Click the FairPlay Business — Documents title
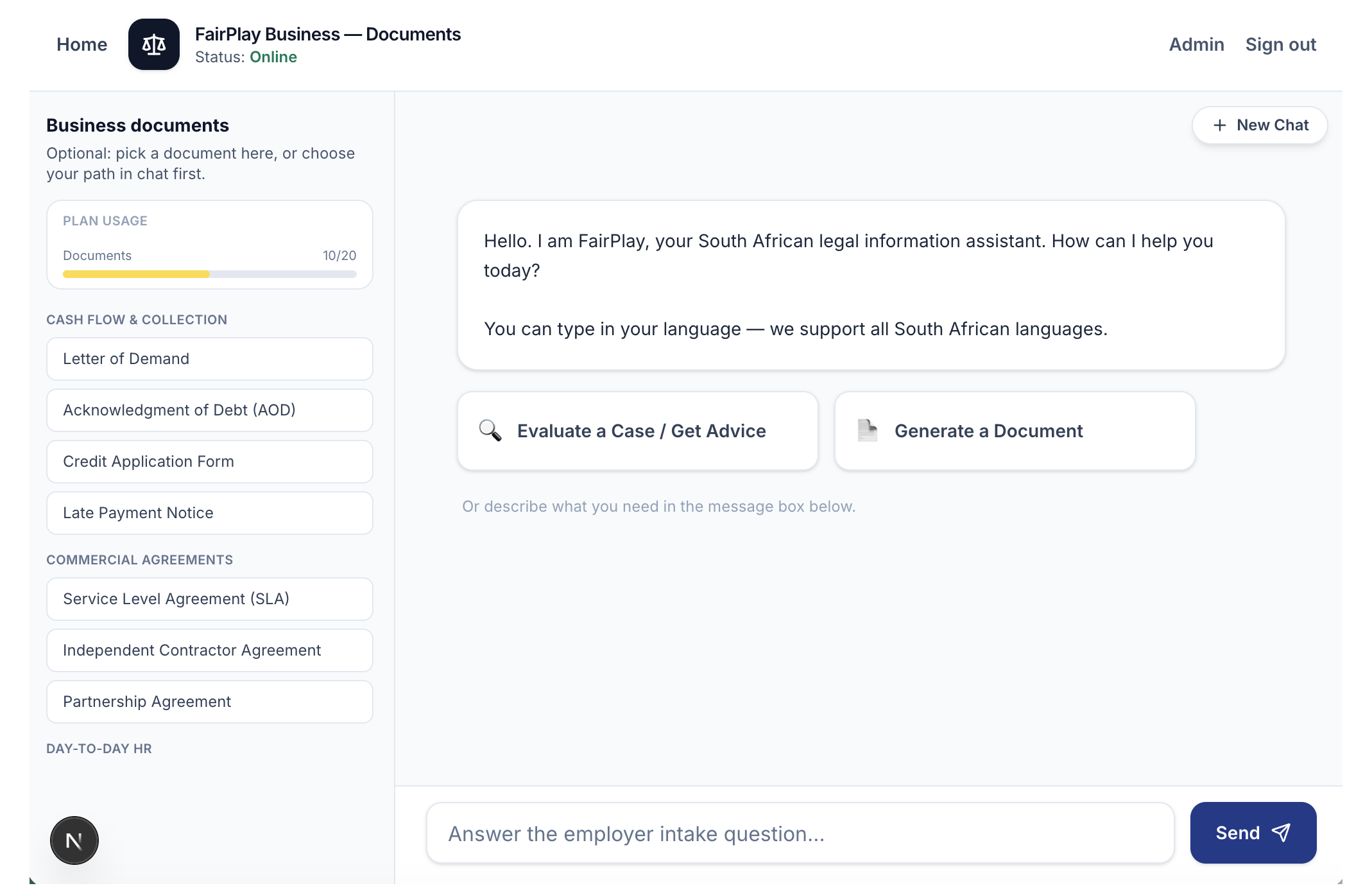Viewport: 1372px width, 888px height. pyautogui.click(x=328, y=34)
